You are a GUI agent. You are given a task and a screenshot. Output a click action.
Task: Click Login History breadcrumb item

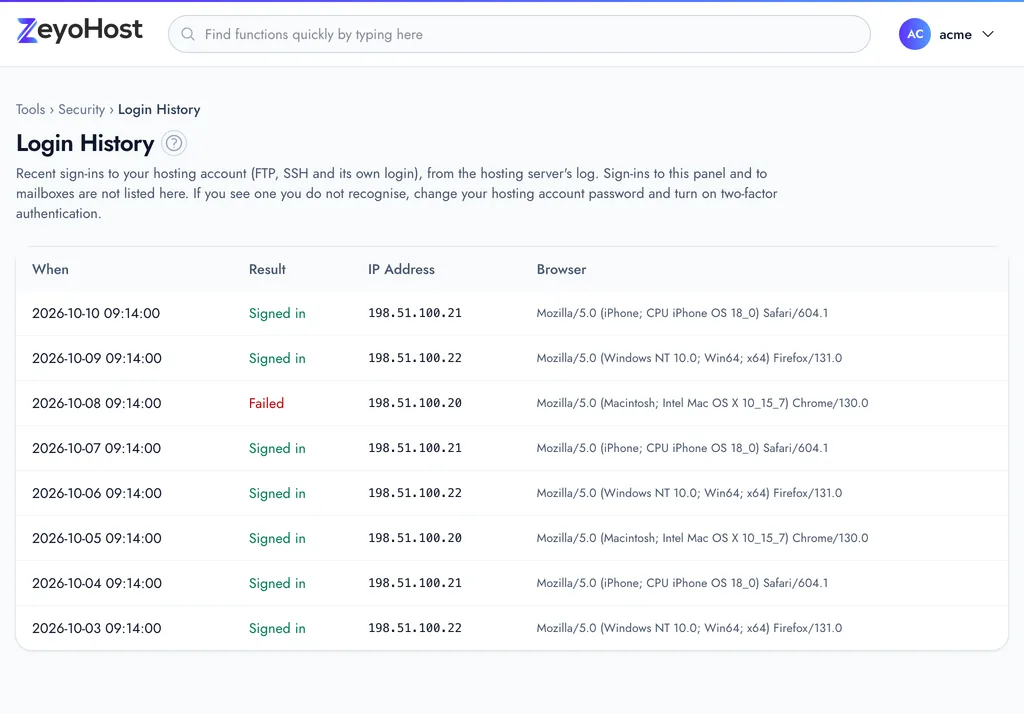point(159,109)
